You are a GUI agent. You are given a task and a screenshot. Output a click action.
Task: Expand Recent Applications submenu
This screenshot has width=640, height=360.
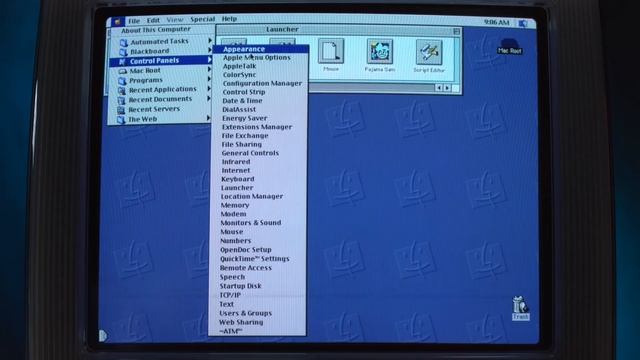click(162, 89)
